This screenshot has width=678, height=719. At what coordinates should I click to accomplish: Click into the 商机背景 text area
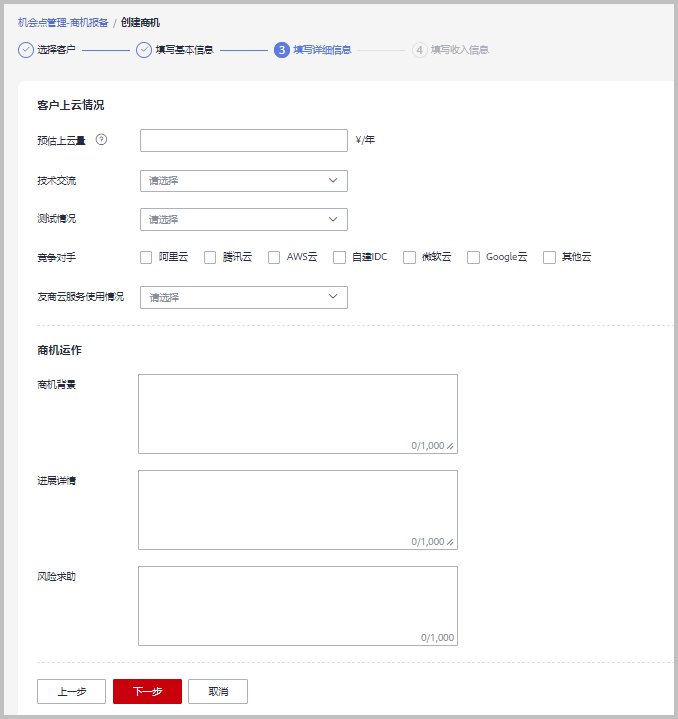tap(298, 414)
